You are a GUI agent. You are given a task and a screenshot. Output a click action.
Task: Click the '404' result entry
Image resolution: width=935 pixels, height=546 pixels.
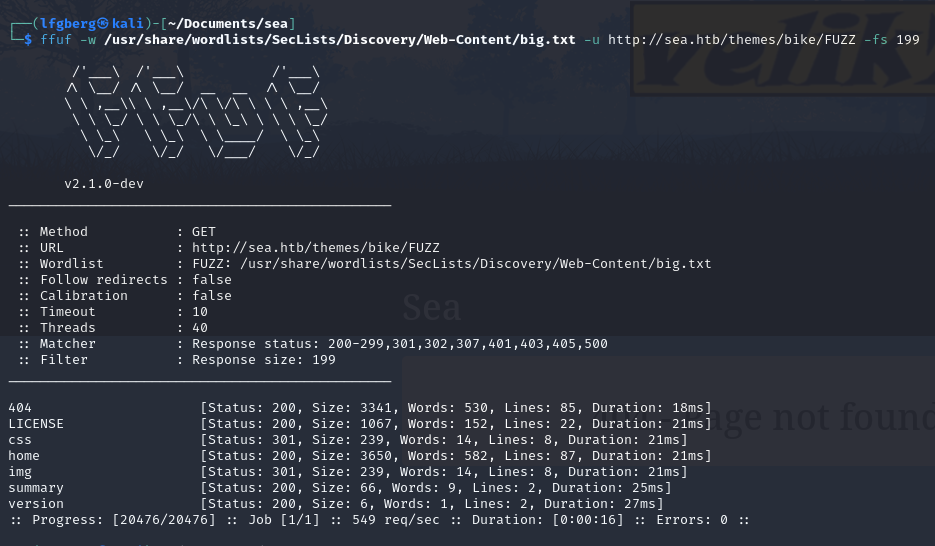[20, 408]
